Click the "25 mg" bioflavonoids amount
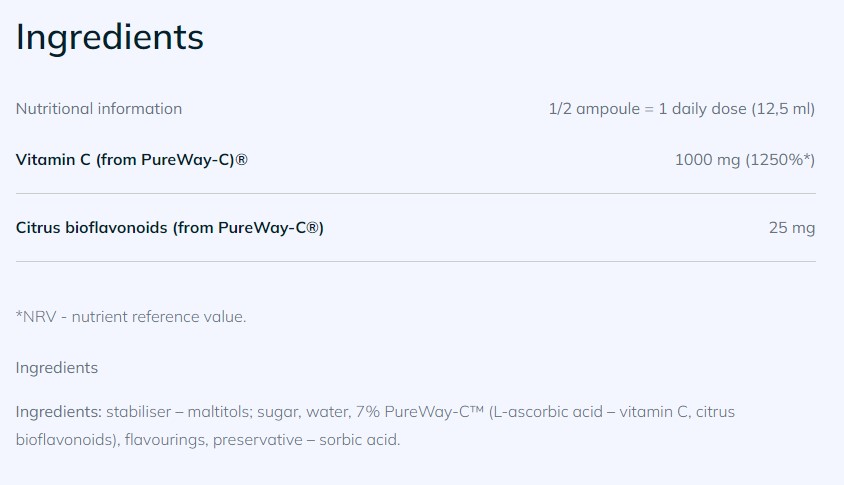The width and height of the screenshot is (844, 485). [x=792, y=227]
